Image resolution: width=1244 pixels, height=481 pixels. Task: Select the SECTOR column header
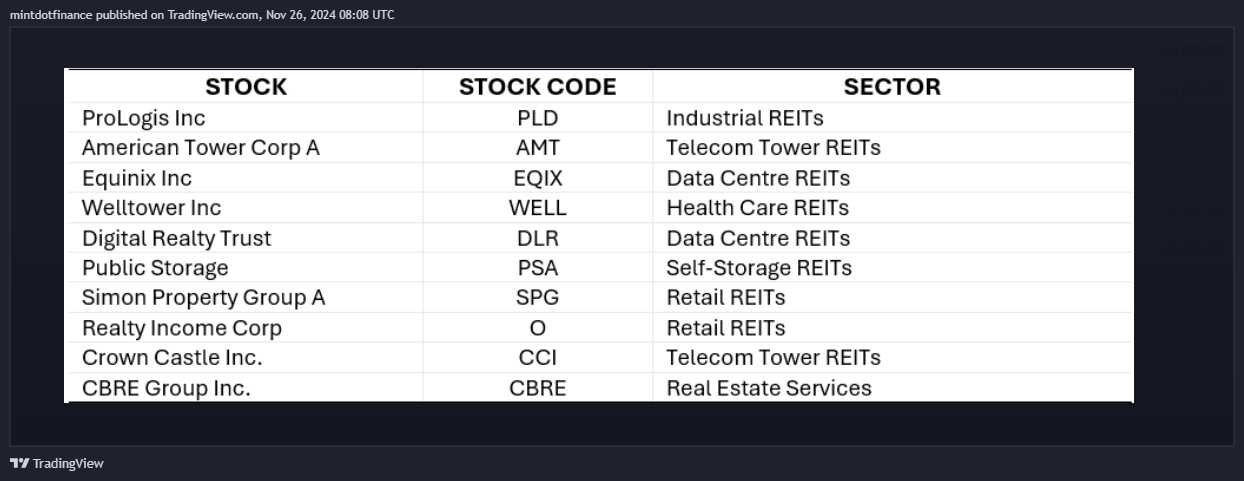[x=892, y=87]
